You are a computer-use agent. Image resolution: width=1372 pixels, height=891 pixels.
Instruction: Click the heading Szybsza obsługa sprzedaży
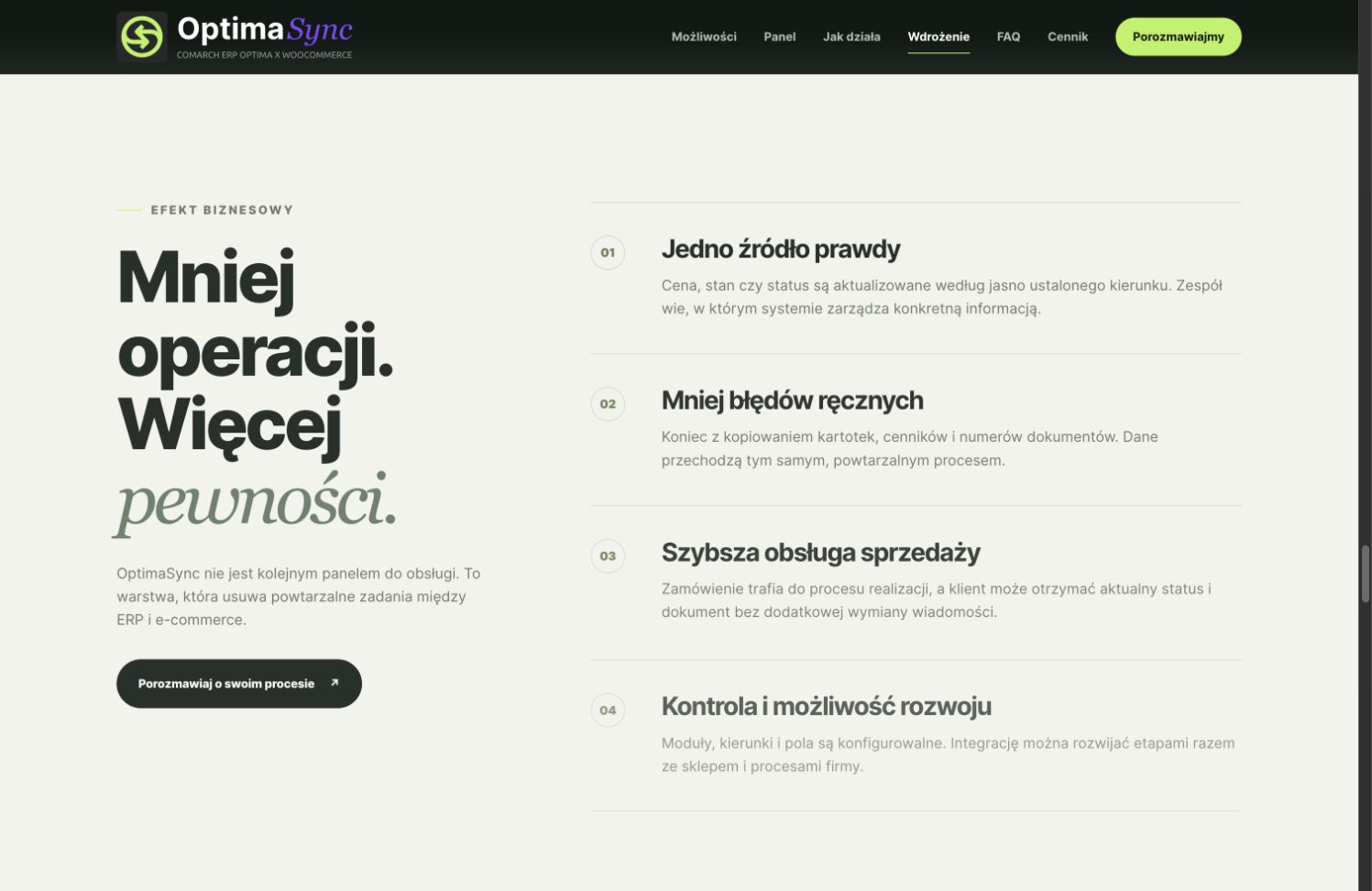tap(821, 553)
